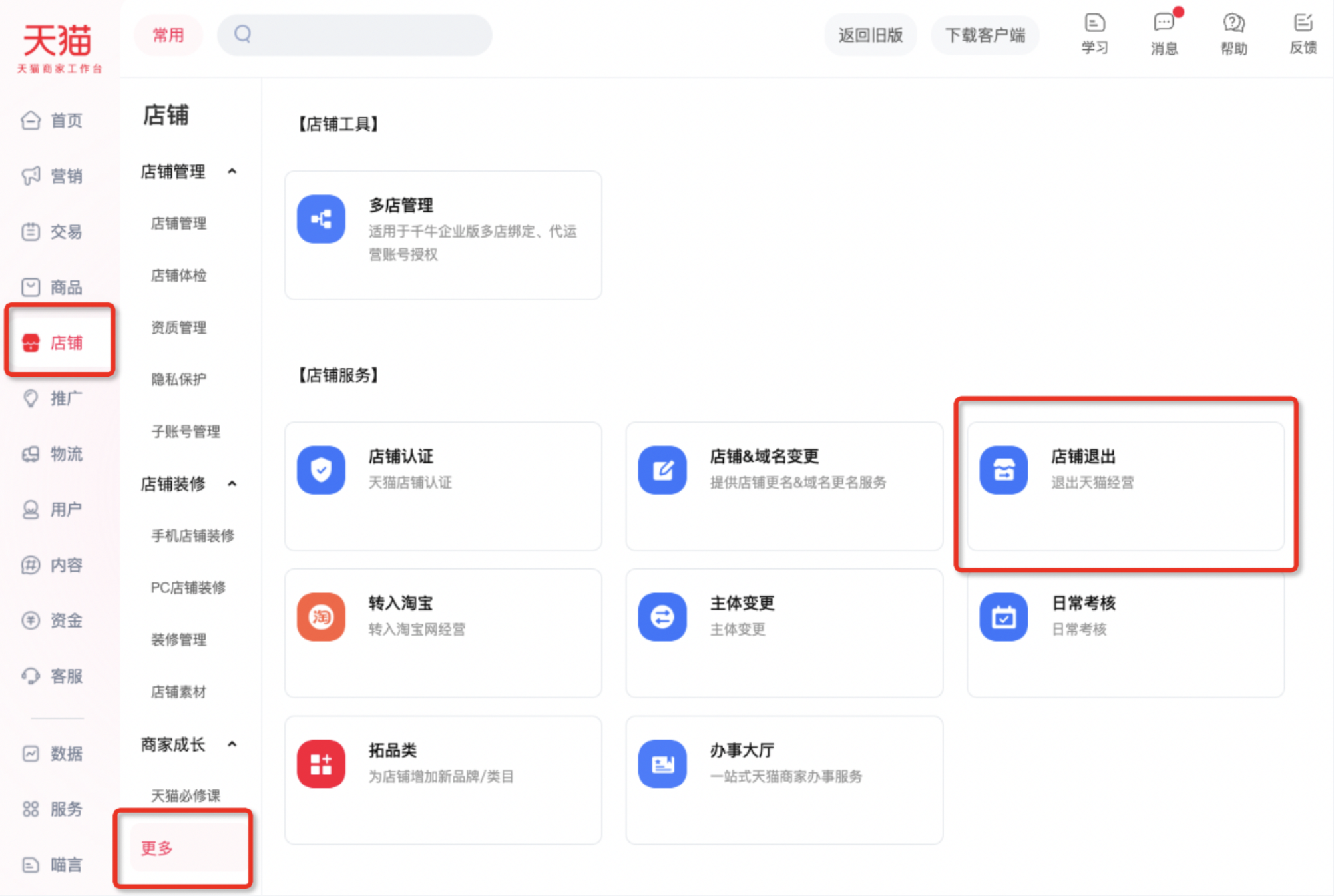Click the 学习 learning icon
1334x896 pixels.
(x=1094, y=33)
